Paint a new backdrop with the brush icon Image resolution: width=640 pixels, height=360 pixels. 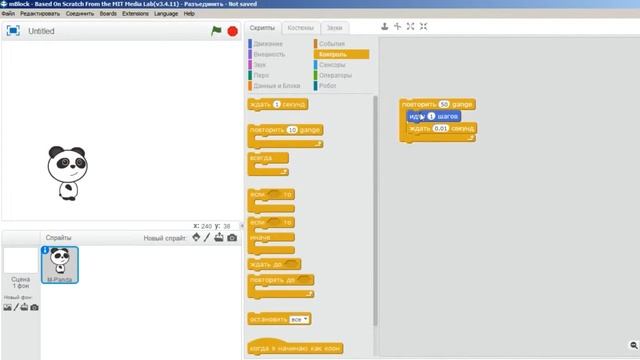coord(16,307)
